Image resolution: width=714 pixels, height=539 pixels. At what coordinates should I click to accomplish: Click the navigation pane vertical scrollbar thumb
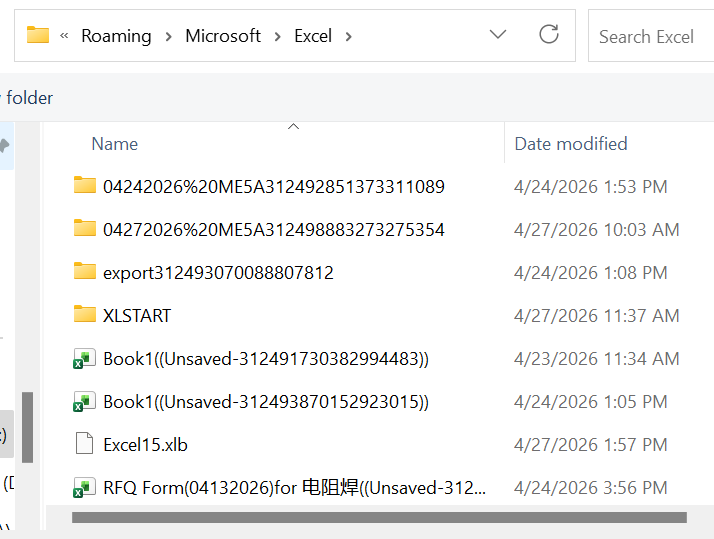[x=27, y=427]
